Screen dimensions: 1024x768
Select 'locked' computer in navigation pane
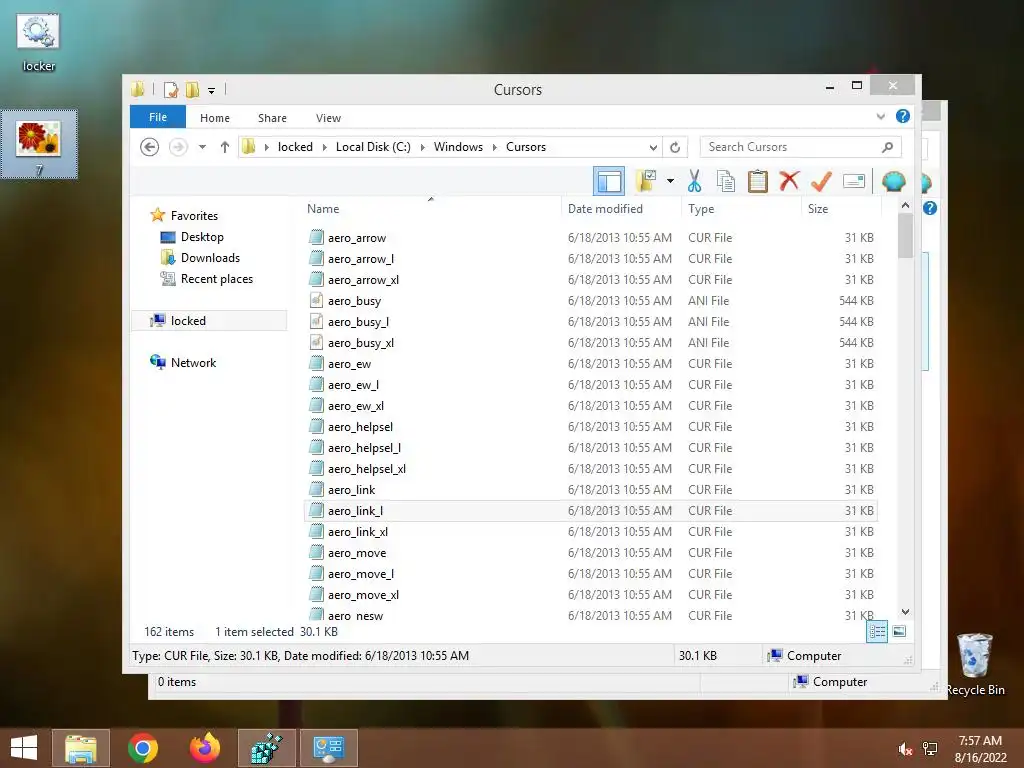point(209,321)
